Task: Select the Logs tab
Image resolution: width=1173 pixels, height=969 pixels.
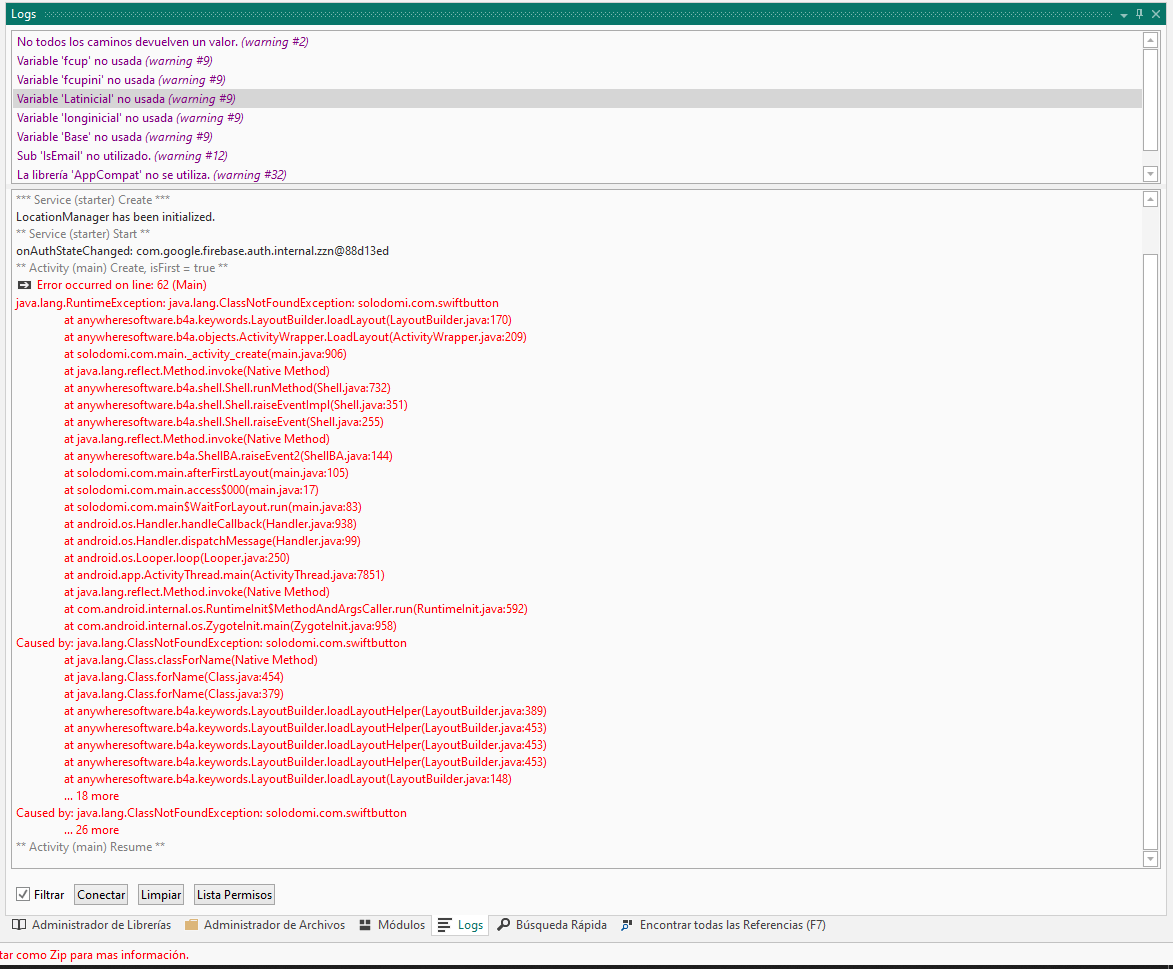Action: pyautogui.click(x=460, y=925)
